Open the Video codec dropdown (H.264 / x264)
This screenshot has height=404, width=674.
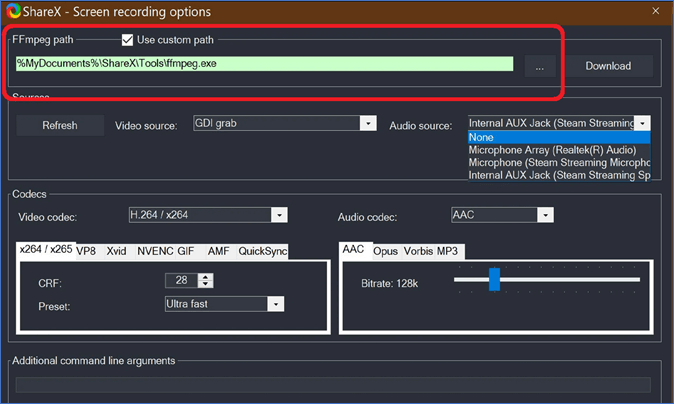pos(208,215)
